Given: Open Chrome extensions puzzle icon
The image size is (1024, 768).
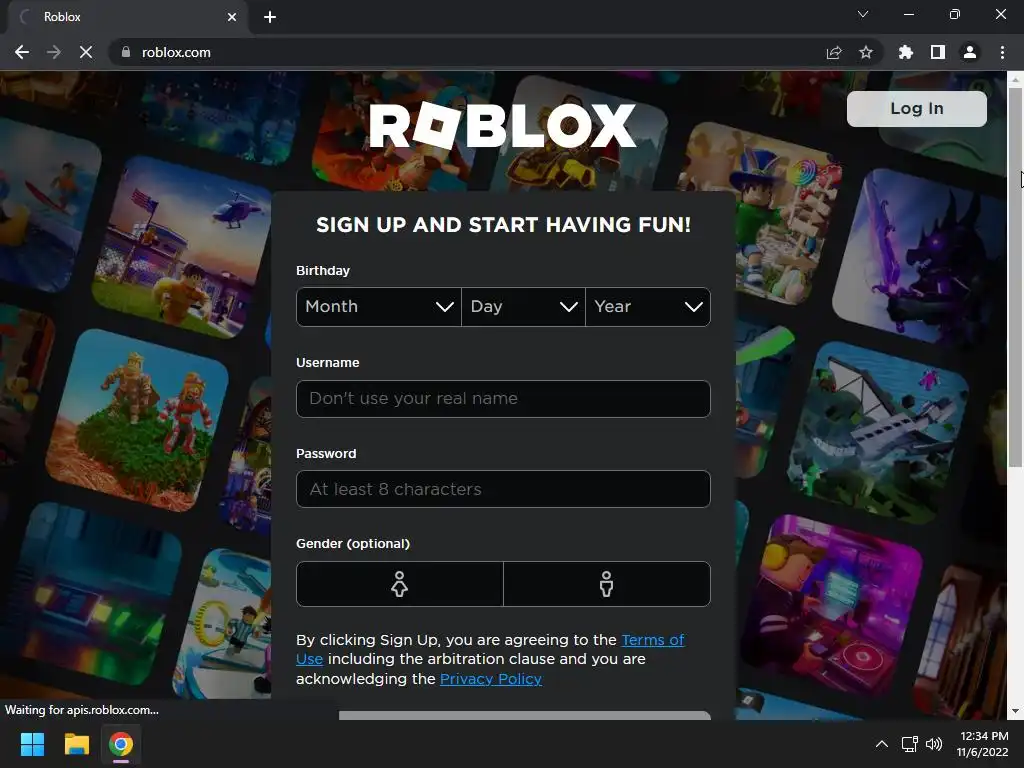Looking at the screenshot, I should point(906,52).
